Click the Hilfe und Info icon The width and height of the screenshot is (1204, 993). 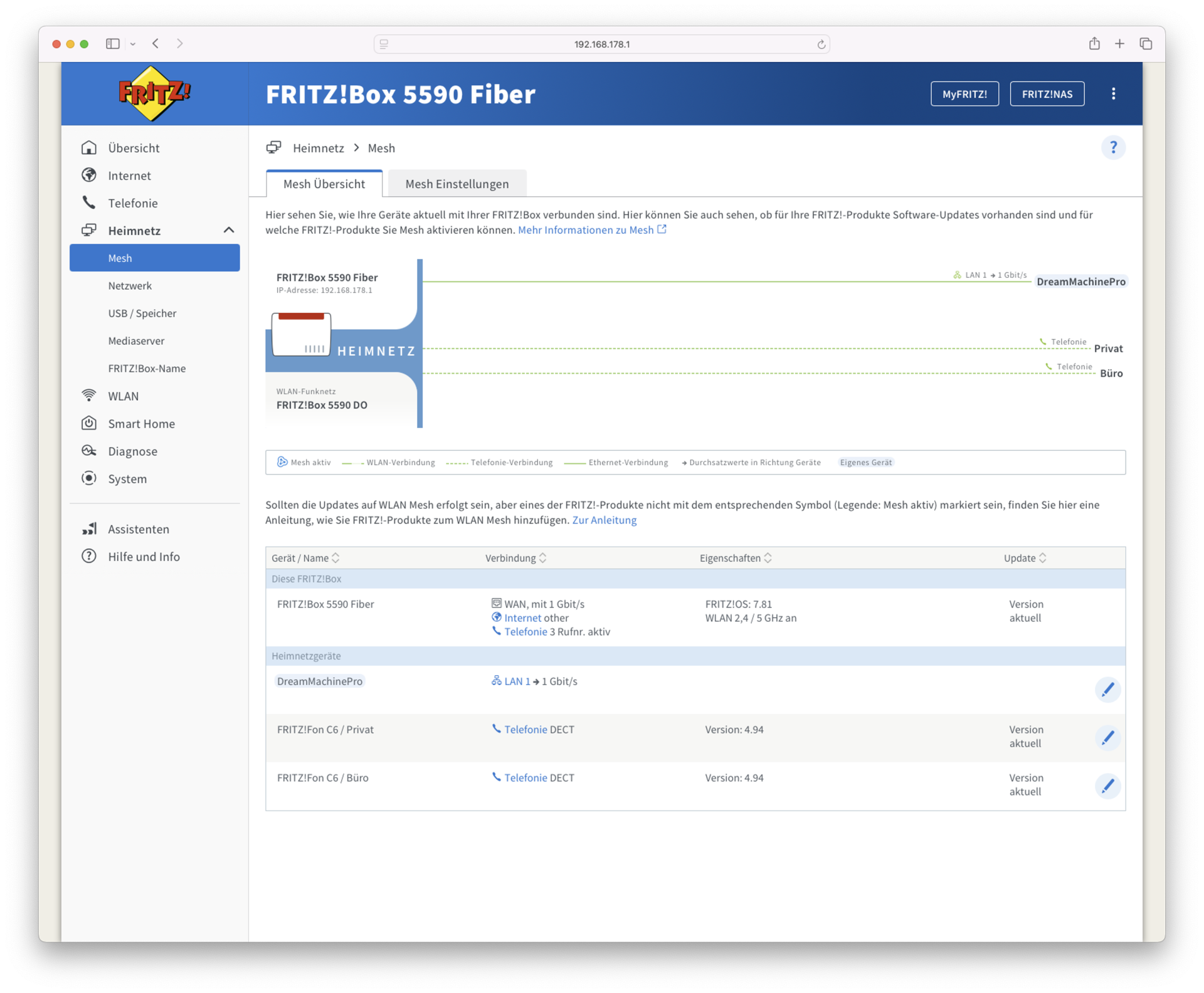[x=89, y=556]
